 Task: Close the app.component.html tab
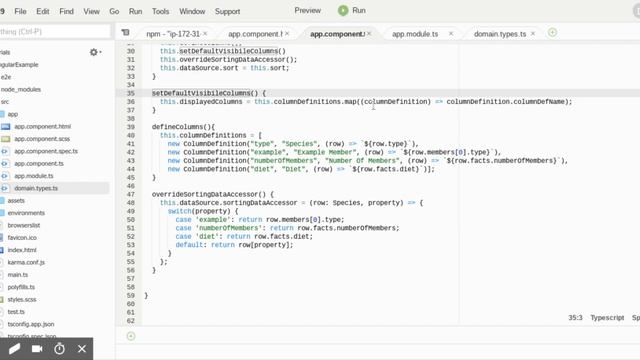click(287, 33)
